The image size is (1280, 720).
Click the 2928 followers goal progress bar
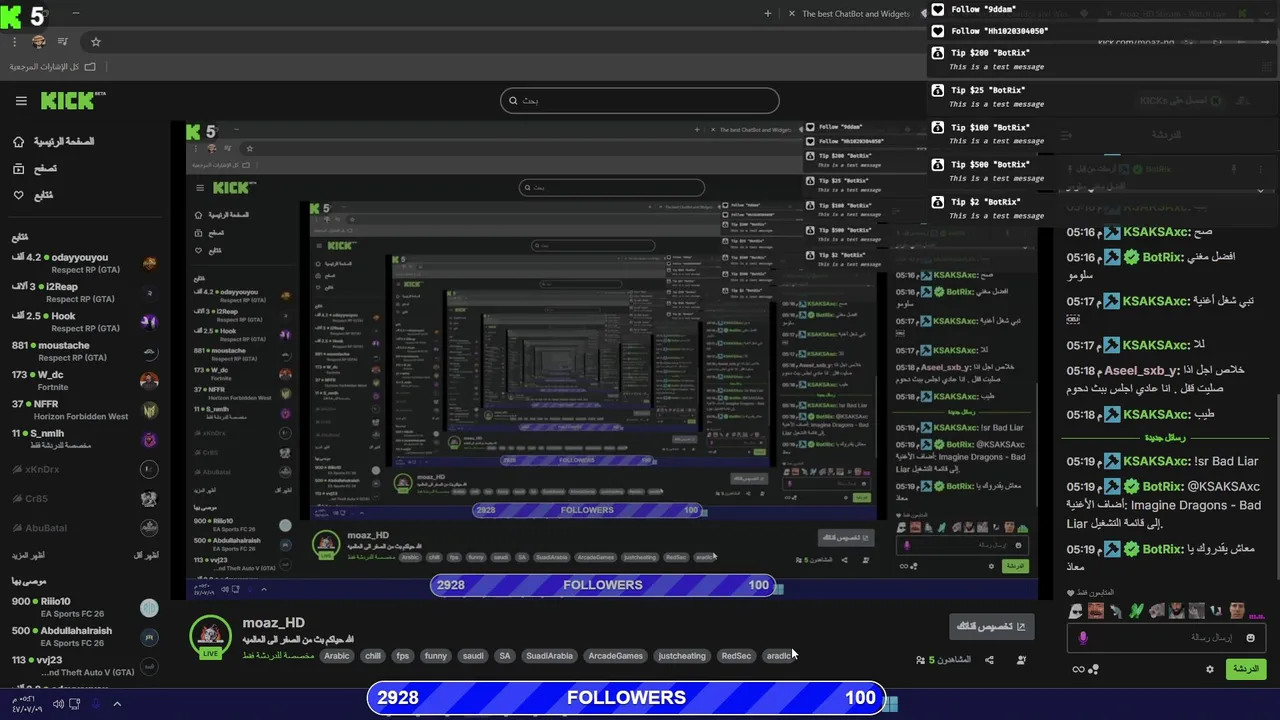pos(626,698)
